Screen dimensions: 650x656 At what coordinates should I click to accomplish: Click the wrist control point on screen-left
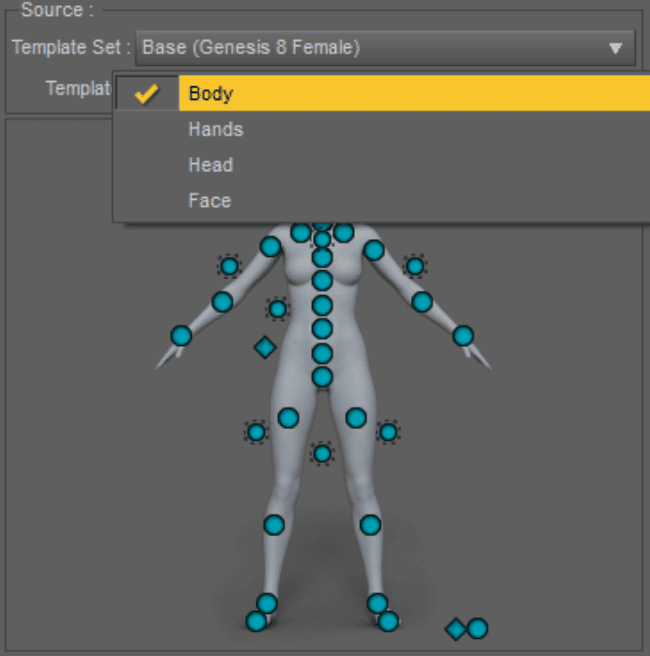click(x=181, y=336)
